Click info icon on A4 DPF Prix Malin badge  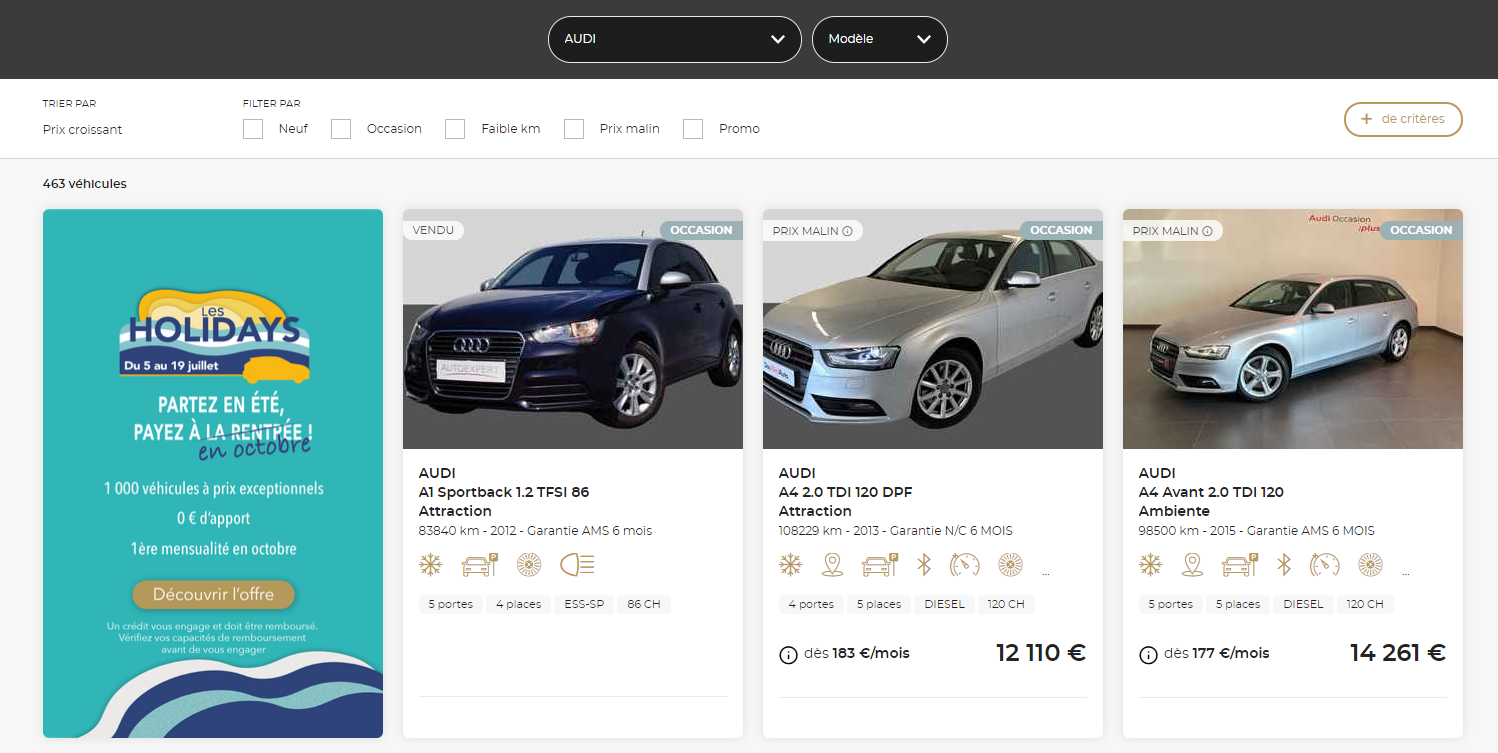pyautogui.click(x=847, y=231)
